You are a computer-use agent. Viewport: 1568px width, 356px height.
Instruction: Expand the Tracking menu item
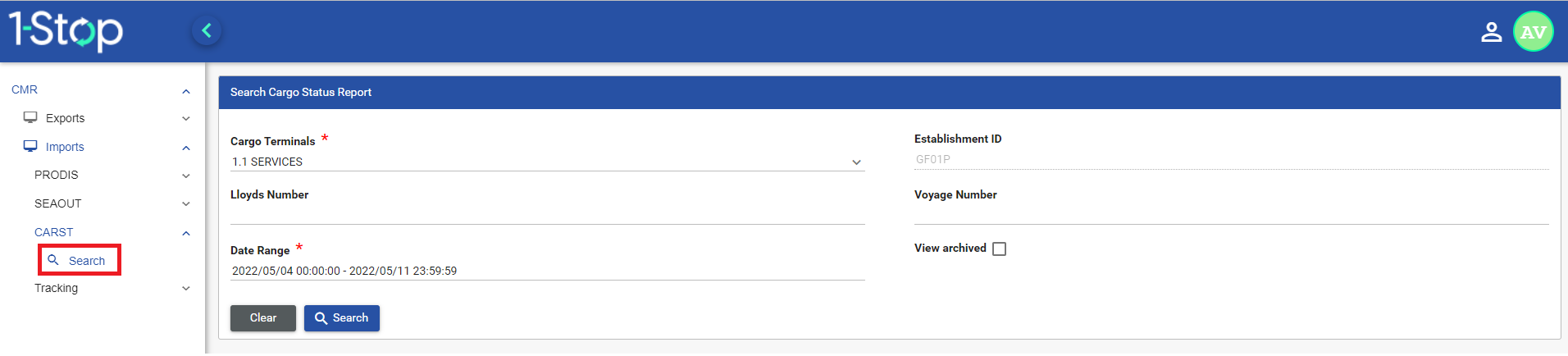point(186,289)
